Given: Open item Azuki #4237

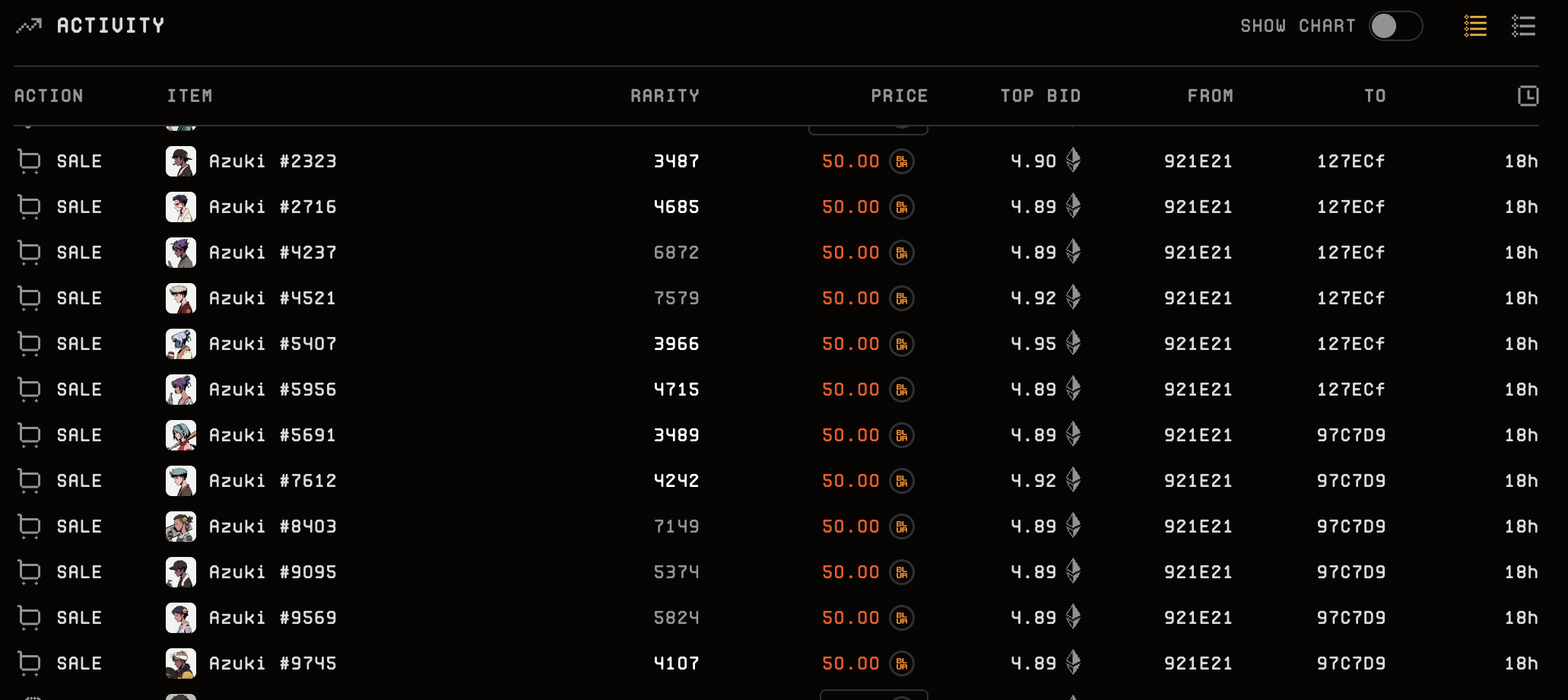Looking at the screenshot, I should coord(272,253).
